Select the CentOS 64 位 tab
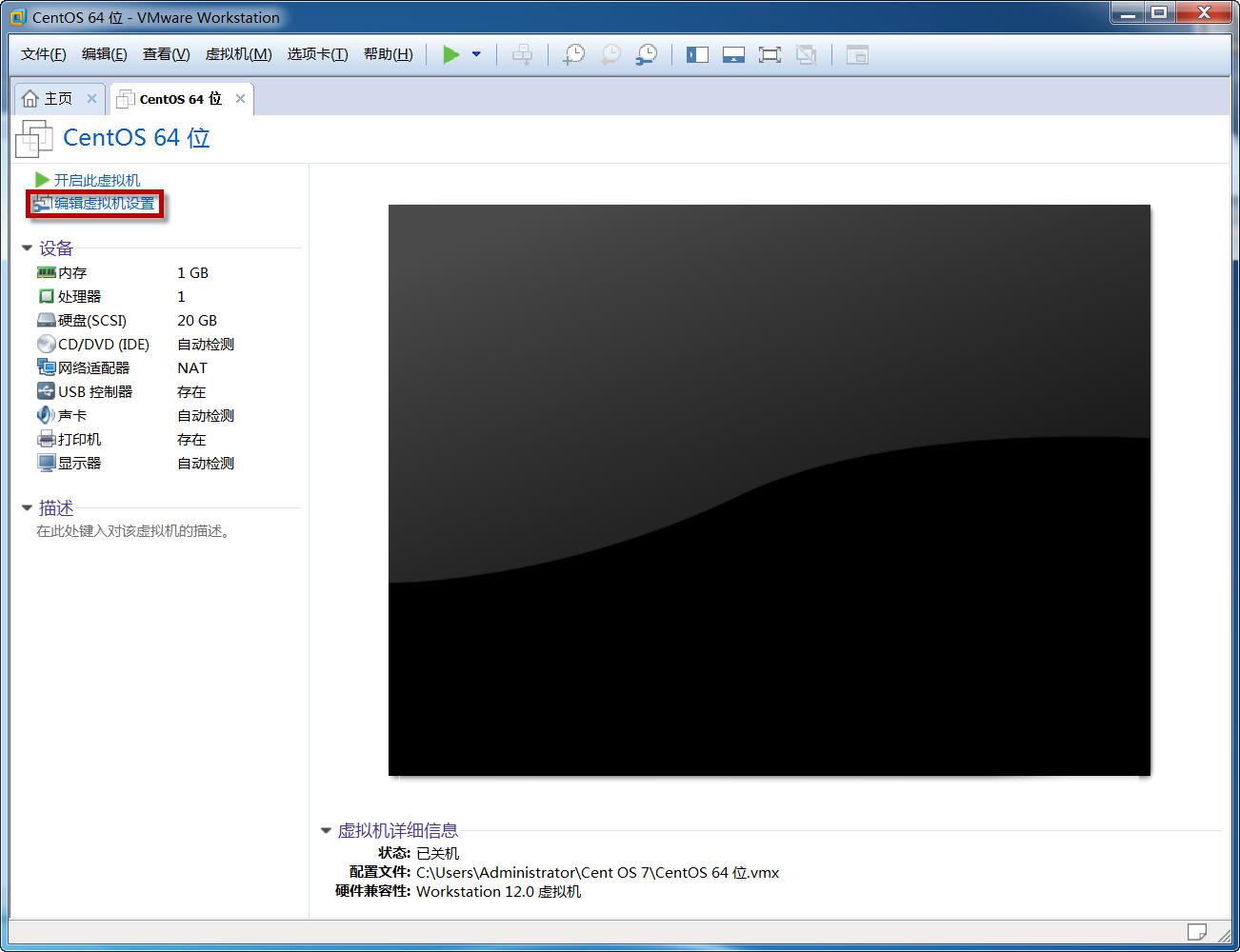This screenshot has width=1240, height=952. point(180,99)
